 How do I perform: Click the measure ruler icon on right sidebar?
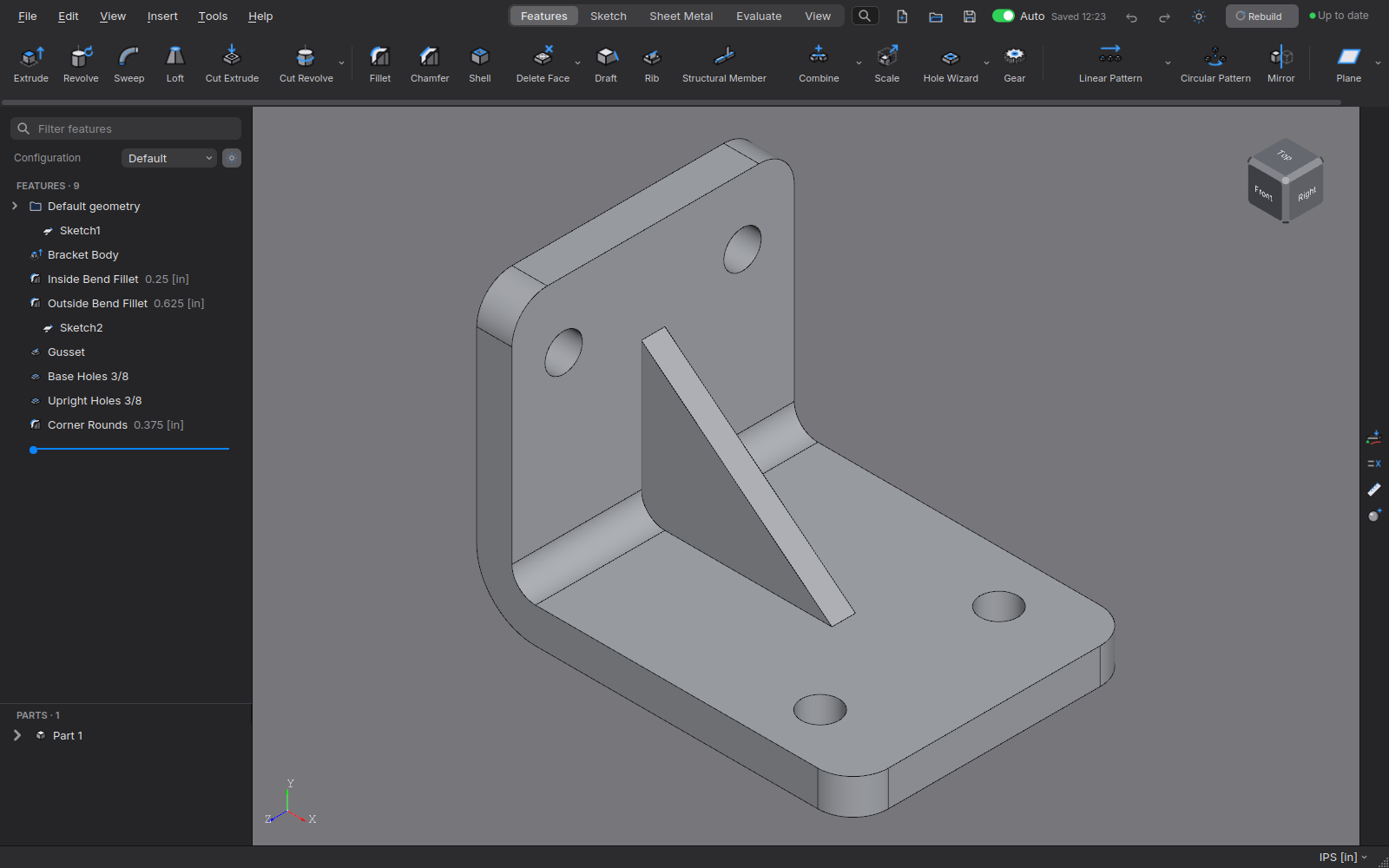click(1374, 490)
